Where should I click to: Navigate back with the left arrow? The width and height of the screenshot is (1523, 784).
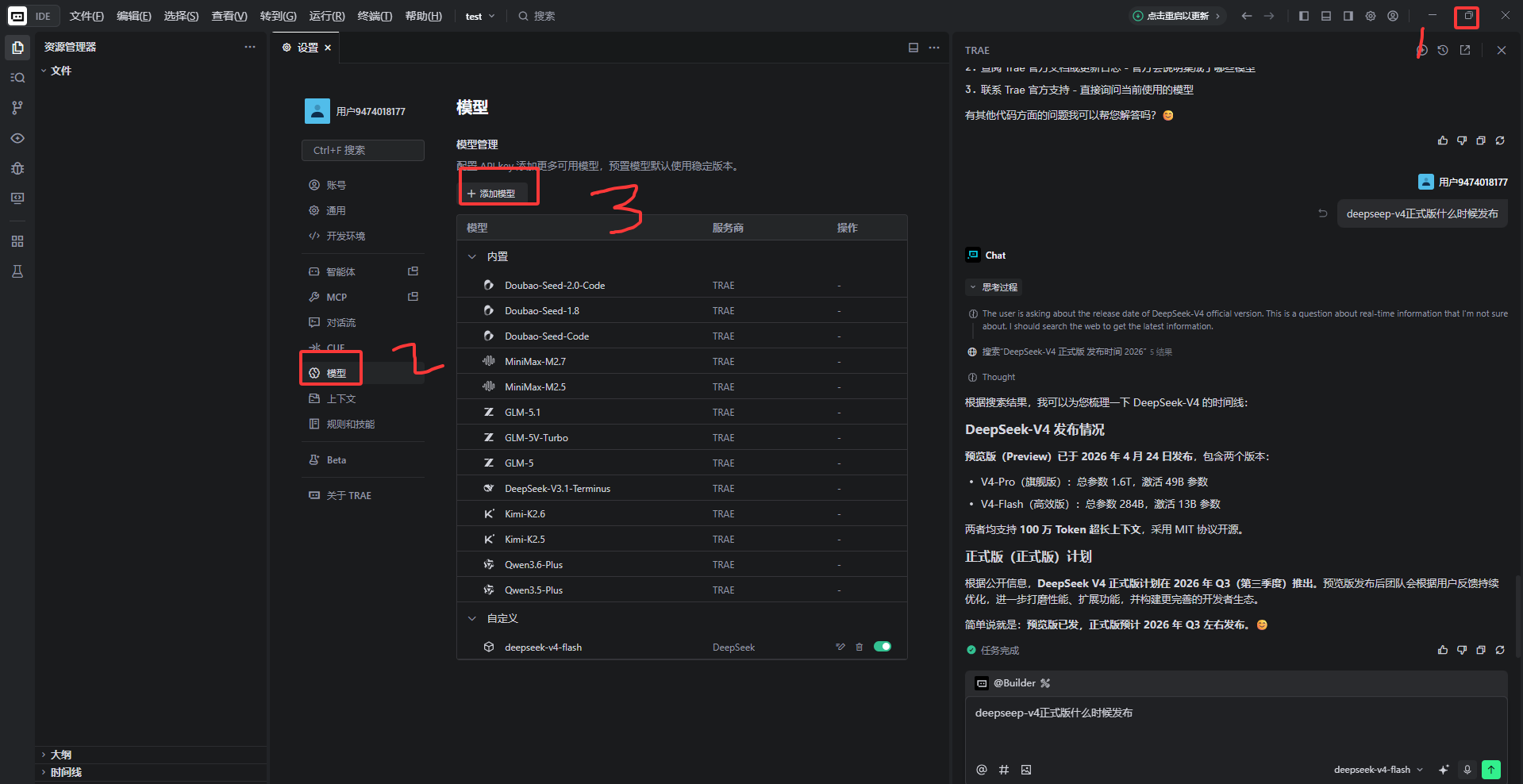[1247, 16]
